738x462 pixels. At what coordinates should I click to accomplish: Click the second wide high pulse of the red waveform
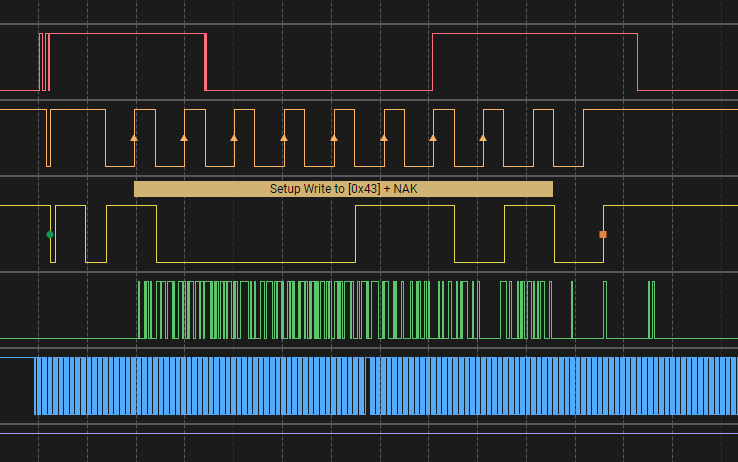pyautogui.click(x=534, y=35)
